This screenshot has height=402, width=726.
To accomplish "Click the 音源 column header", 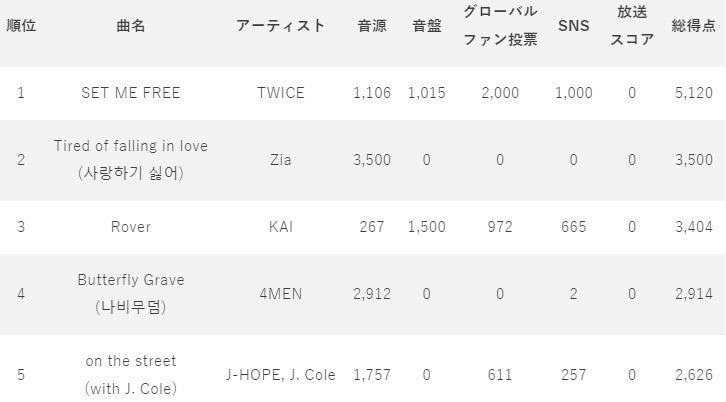I will [372, 25].
